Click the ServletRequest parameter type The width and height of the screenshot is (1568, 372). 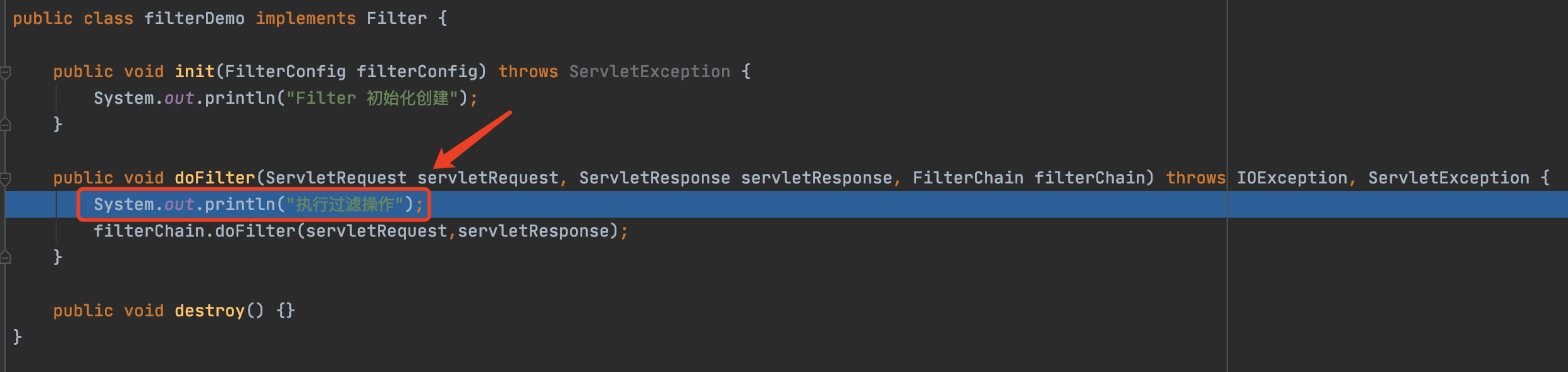(x=336, y=178)
